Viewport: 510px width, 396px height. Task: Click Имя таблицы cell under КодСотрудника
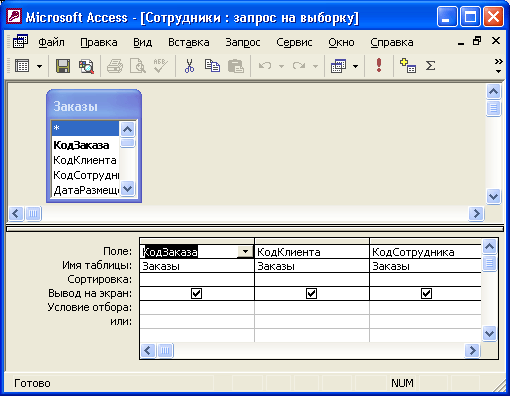425,266
